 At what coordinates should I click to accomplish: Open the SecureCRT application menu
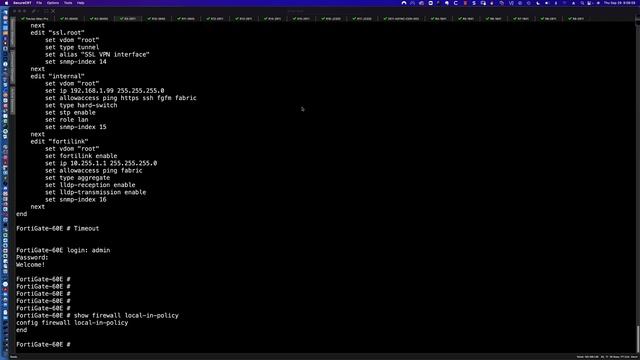pyautogui.click(x=22, y=3)
